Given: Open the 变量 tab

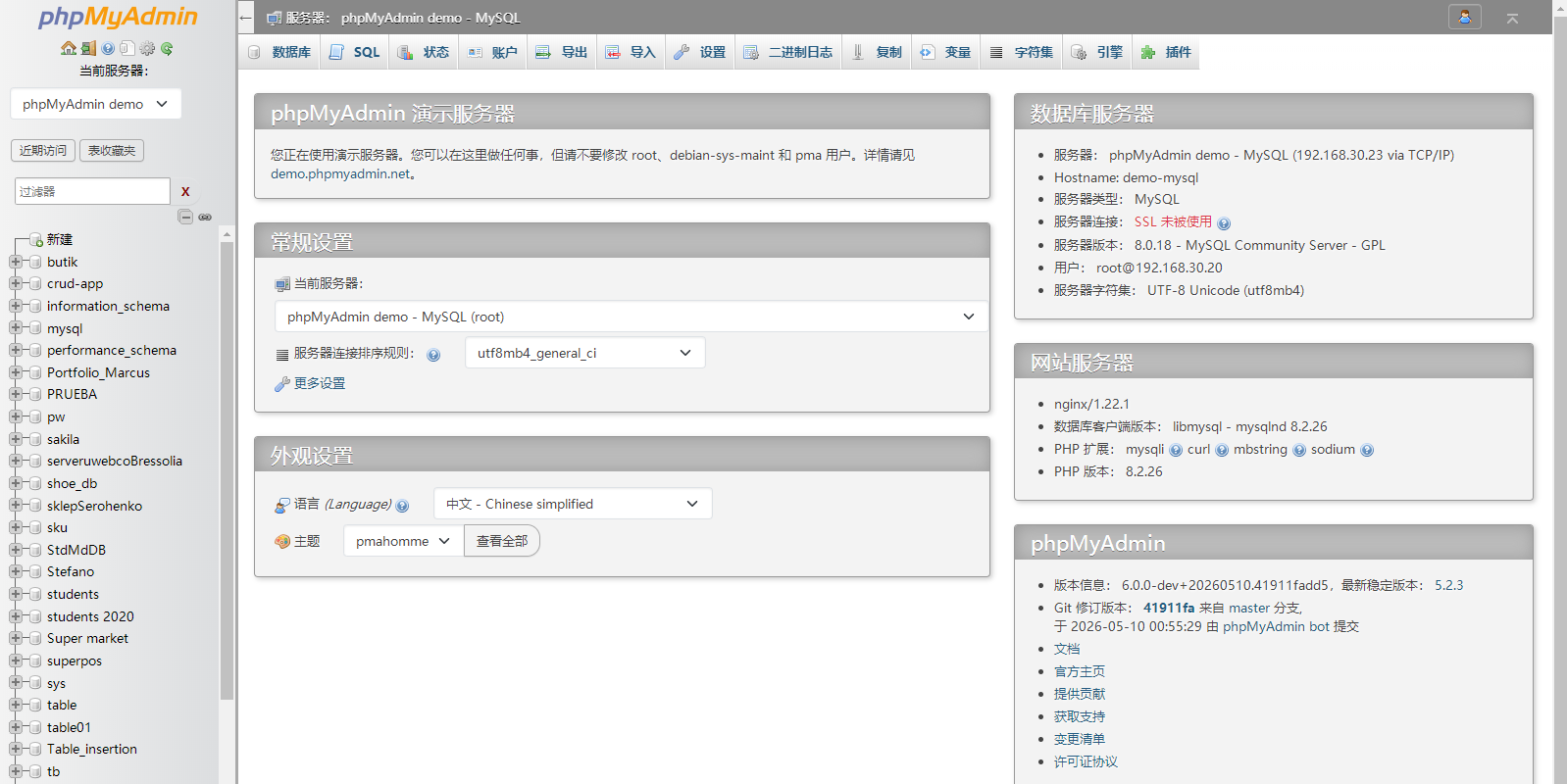Looking at the screenshot, I should [945, 52].
